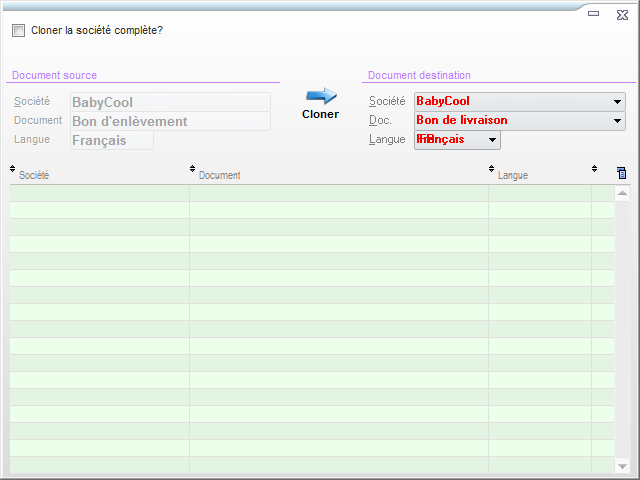Click the Société column header
Viewport: 640px width, 480px height.
[x=100, y=175]
